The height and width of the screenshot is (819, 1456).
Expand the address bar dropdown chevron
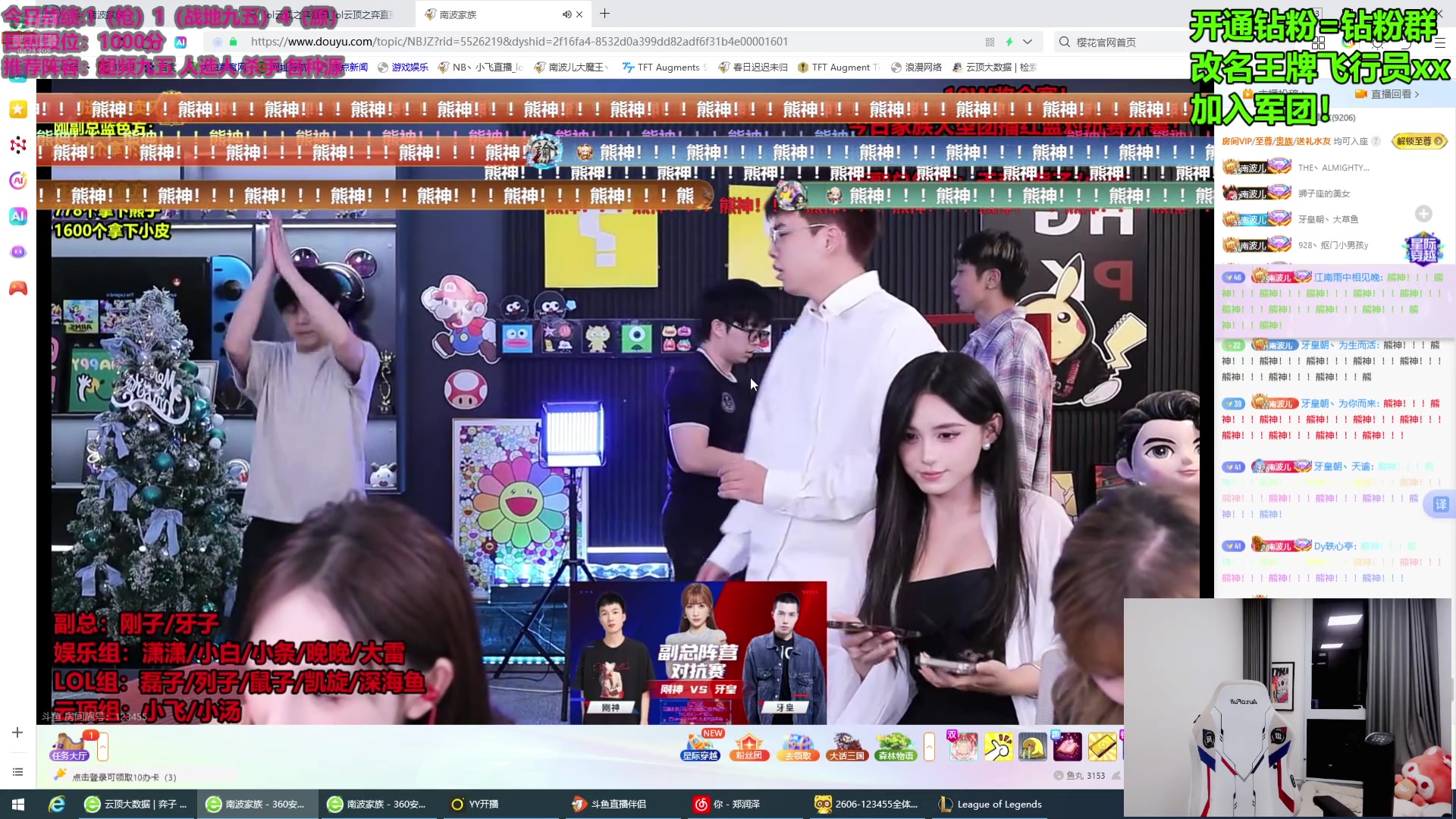(x=1028, y=42)
